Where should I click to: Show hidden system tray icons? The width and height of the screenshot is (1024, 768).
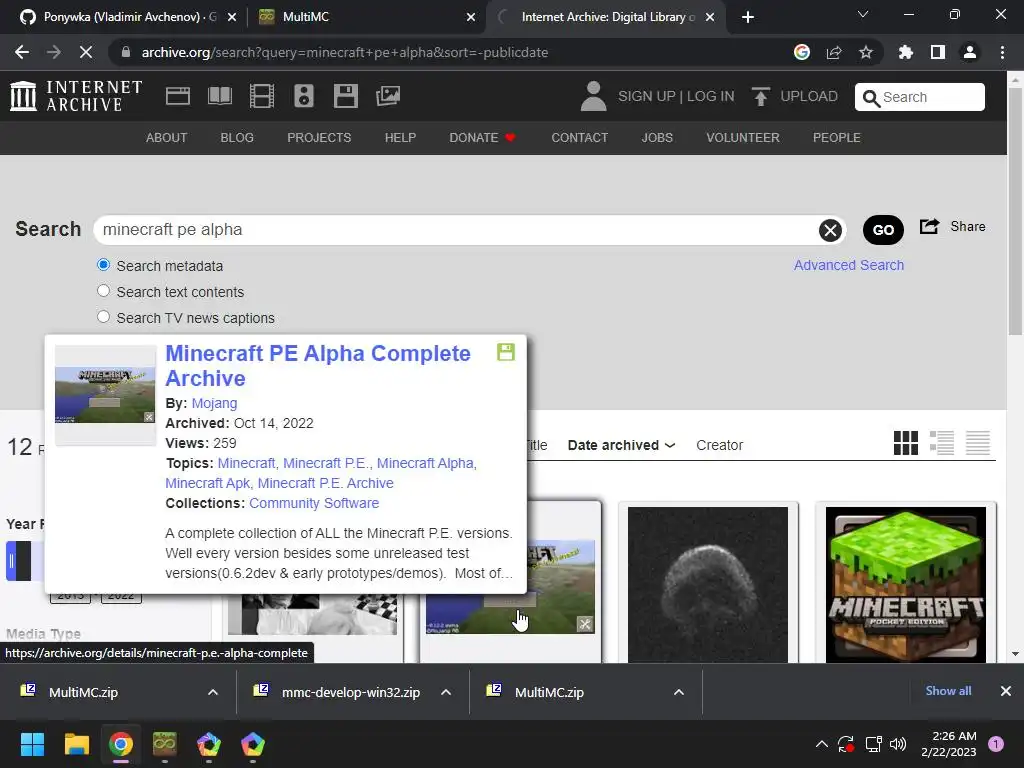tap(822, 744)
